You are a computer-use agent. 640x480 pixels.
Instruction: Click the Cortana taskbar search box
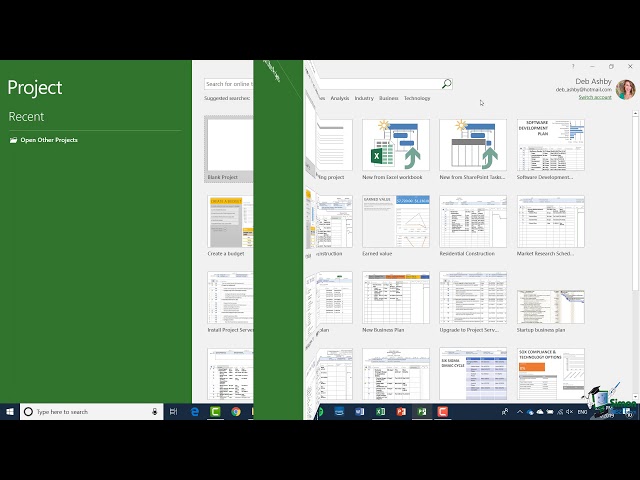(x=91, y=411)
